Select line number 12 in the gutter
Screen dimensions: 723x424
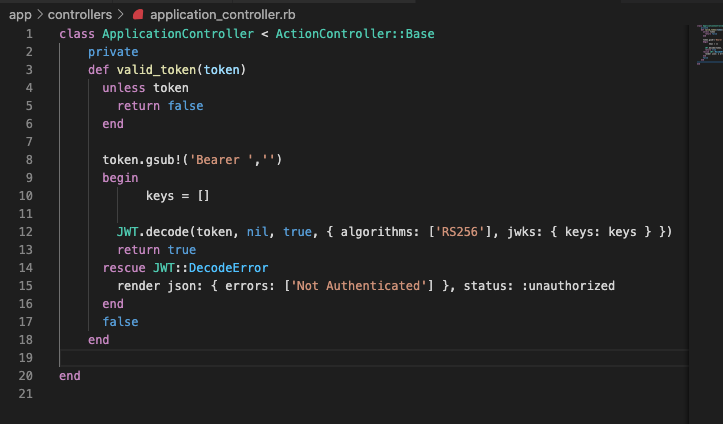26,232
